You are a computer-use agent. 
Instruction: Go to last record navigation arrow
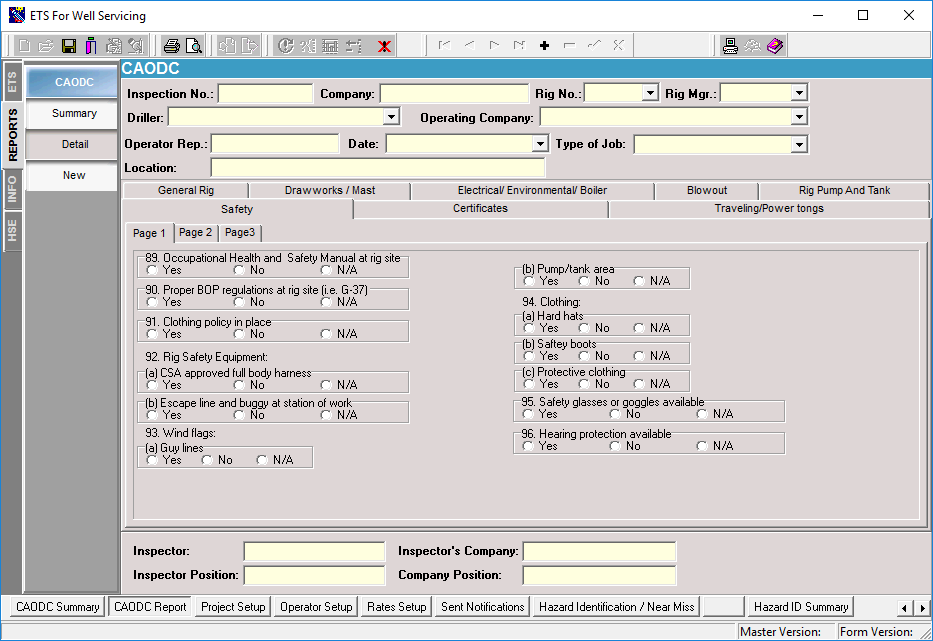(x=519, y=45)
